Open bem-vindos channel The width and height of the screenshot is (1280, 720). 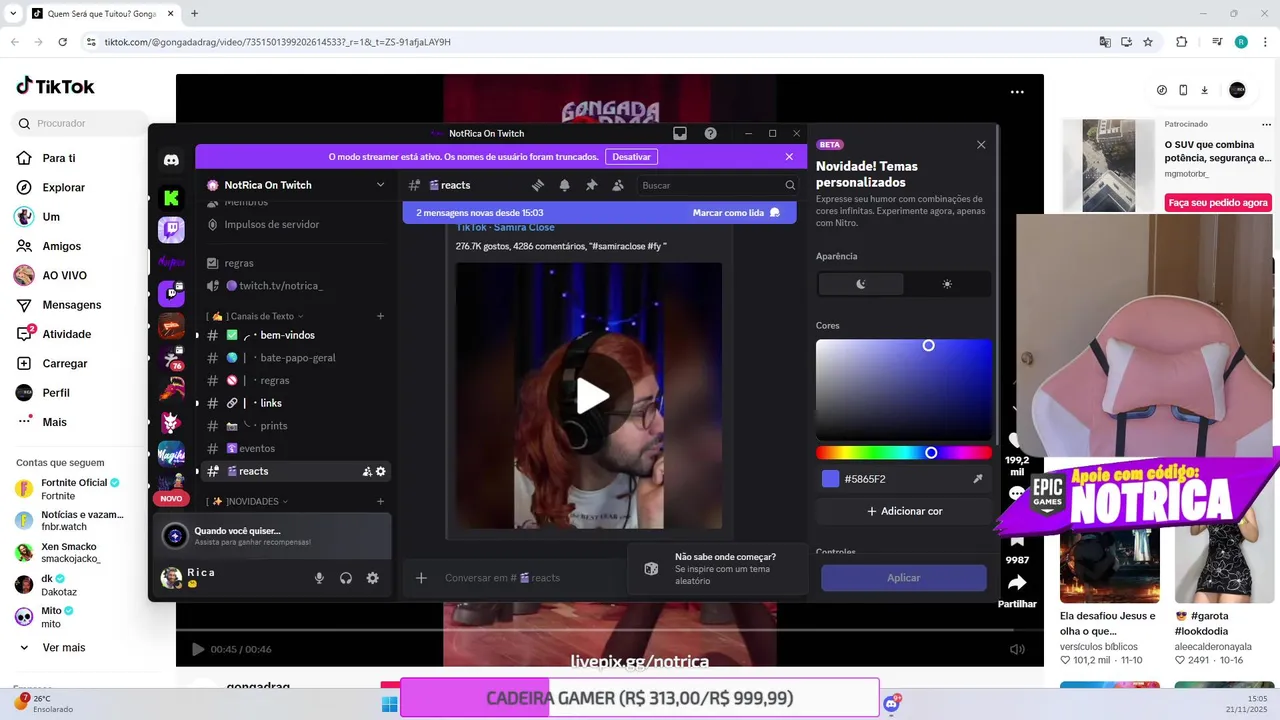pos(293,335)
